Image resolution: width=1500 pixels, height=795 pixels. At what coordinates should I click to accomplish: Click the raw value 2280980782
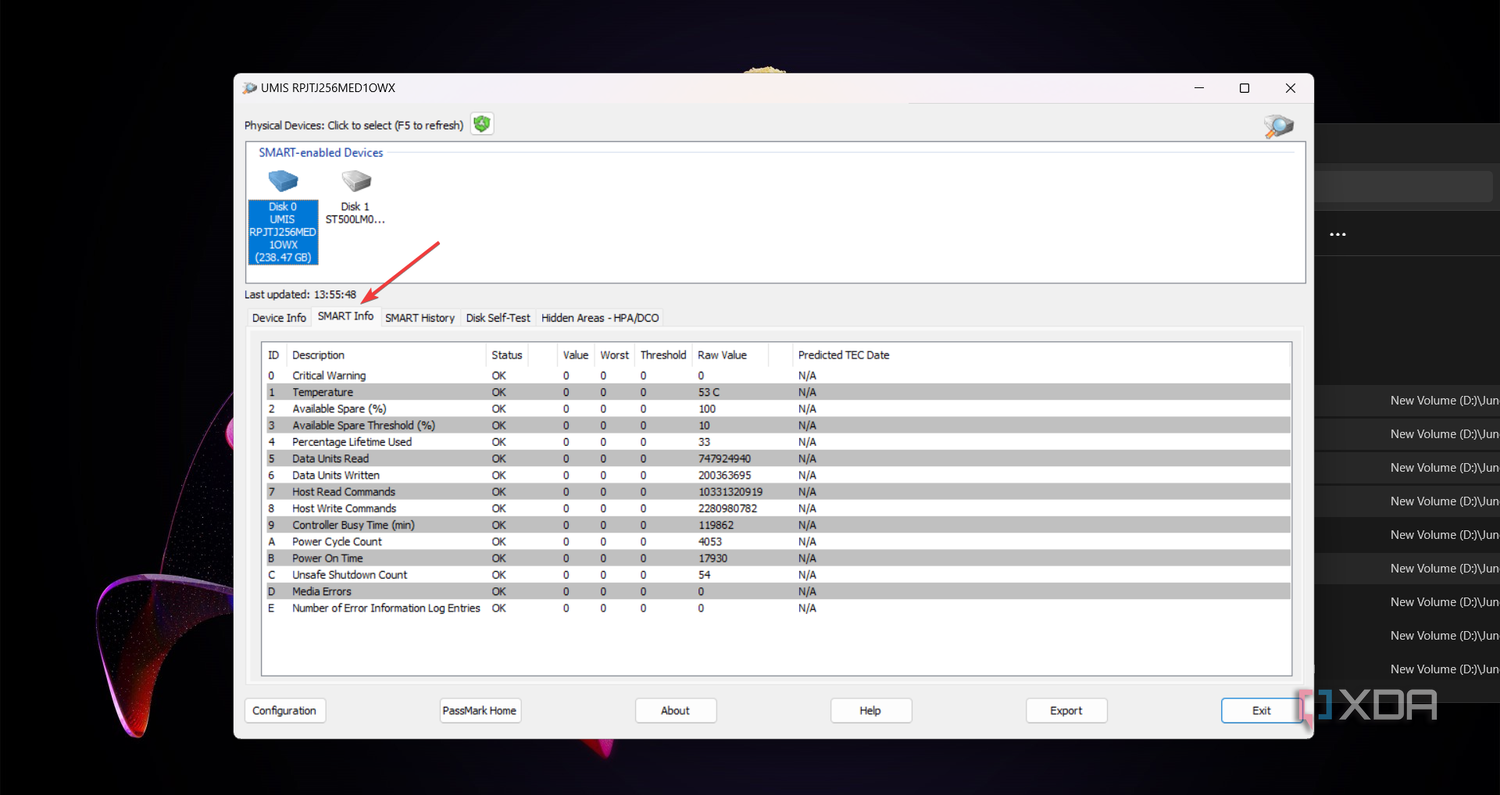727,509
